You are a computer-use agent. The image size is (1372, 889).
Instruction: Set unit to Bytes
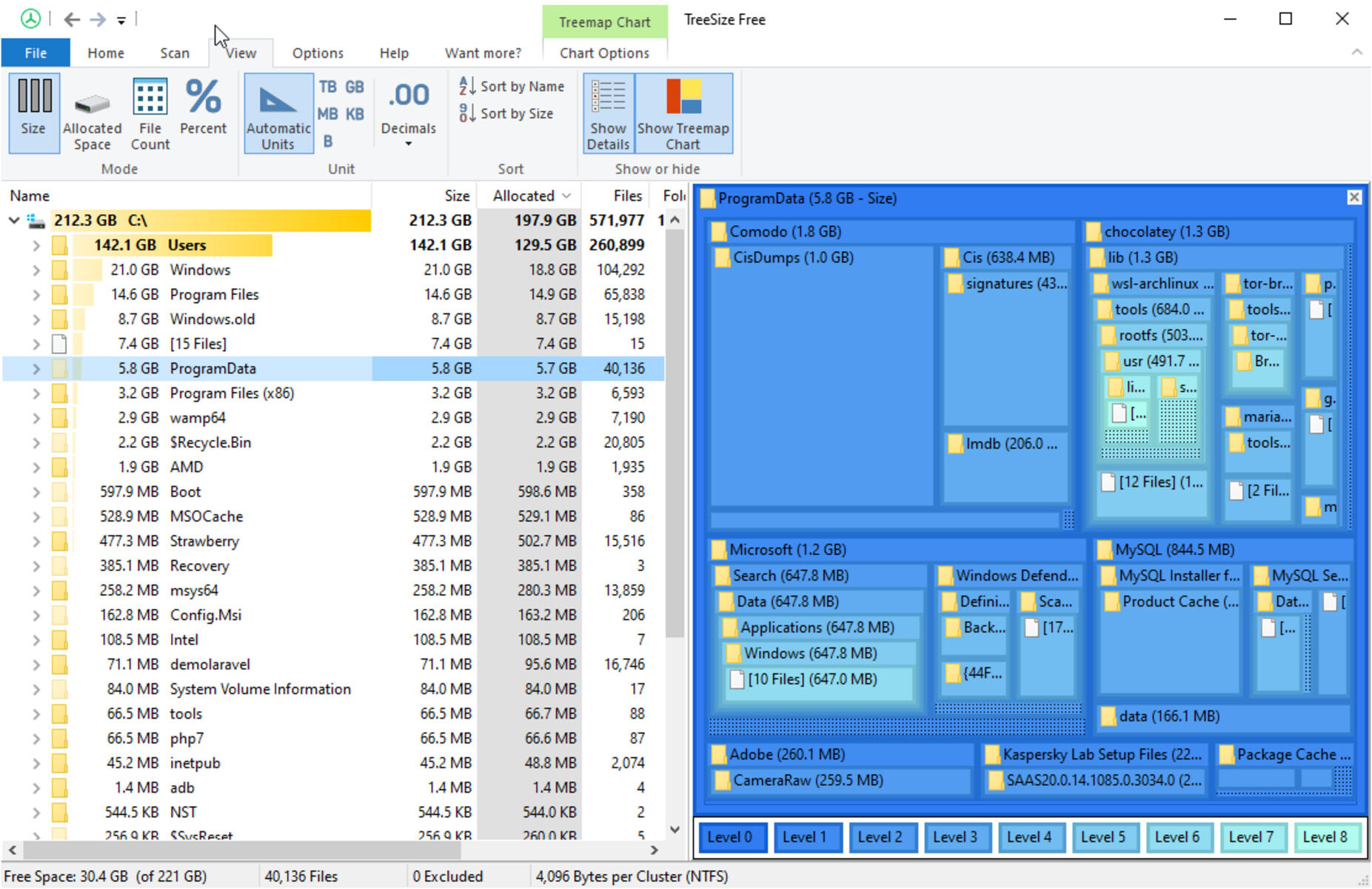pyautogui.click(x=328, y=141)
